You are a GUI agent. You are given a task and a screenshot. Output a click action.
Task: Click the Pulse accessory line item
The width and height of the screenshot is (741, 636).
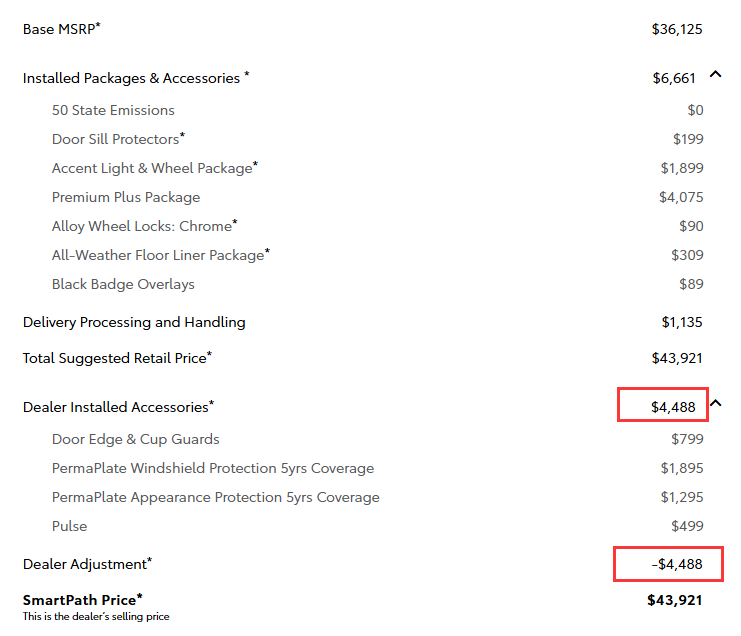pos(70,526)
